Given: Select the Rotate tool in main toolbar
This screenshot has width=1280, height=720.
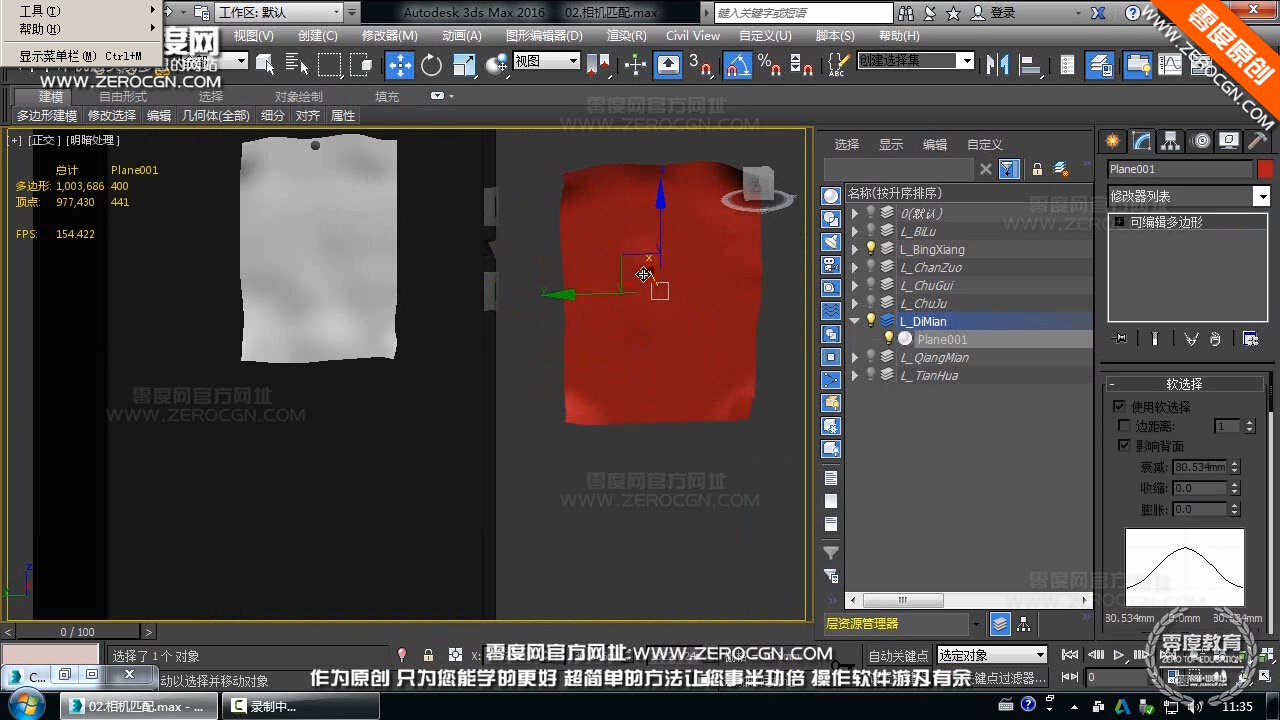Looking at the screenshot, I should tap(432, 65).
